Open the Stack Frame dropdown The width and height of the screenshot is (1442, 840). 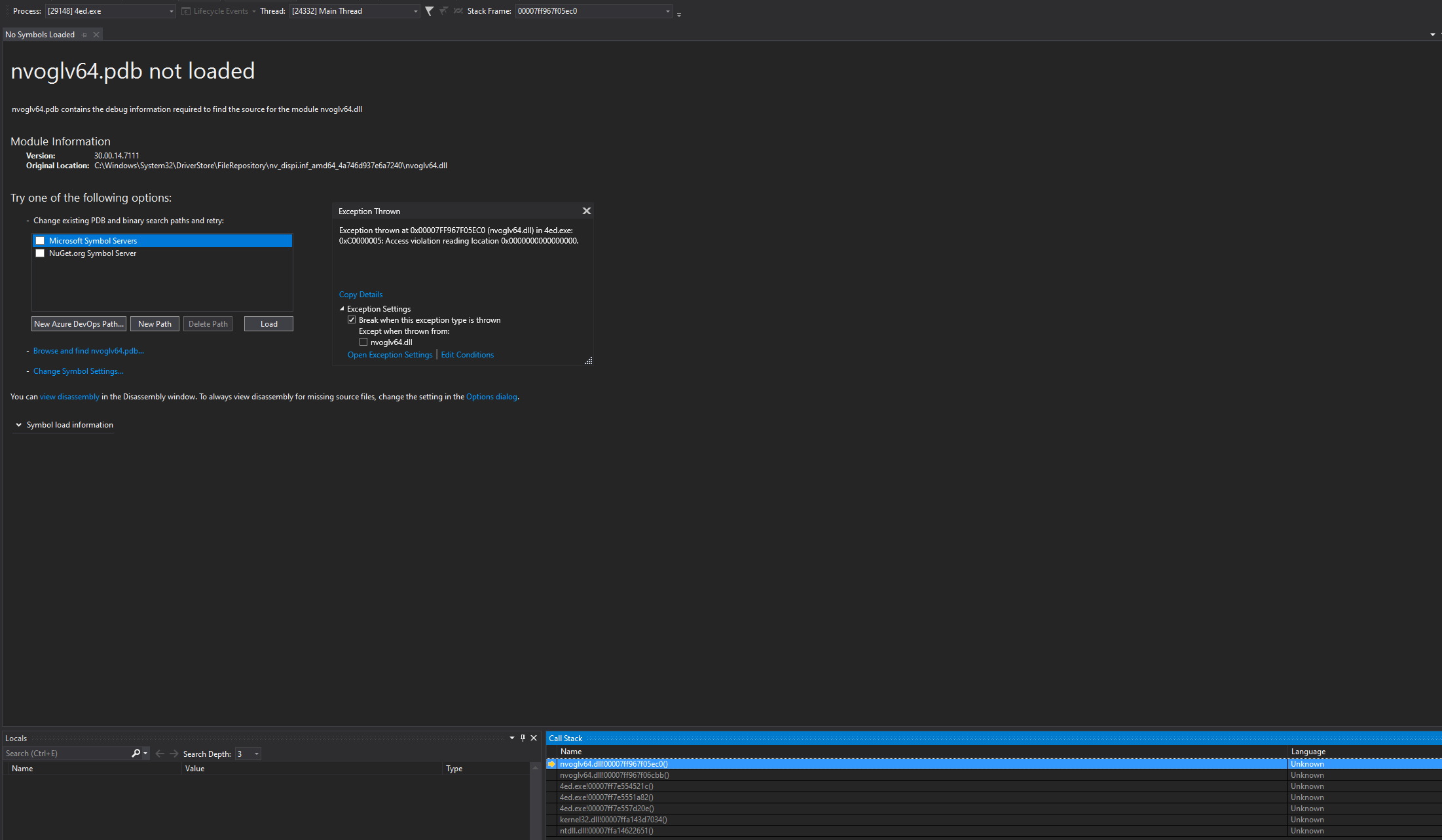[667, 11]
